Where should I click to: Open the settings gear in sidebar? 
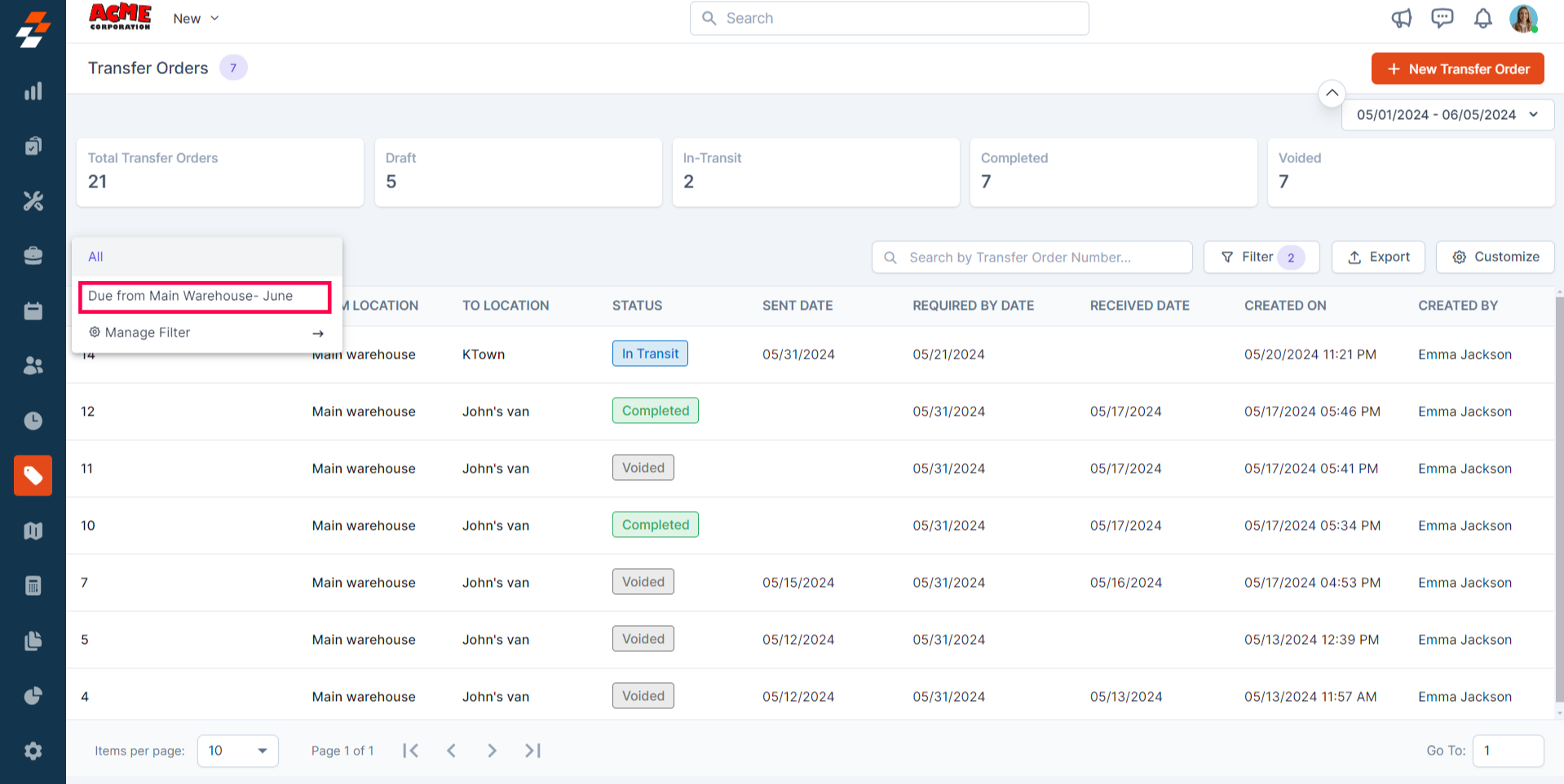coord(33,751)
